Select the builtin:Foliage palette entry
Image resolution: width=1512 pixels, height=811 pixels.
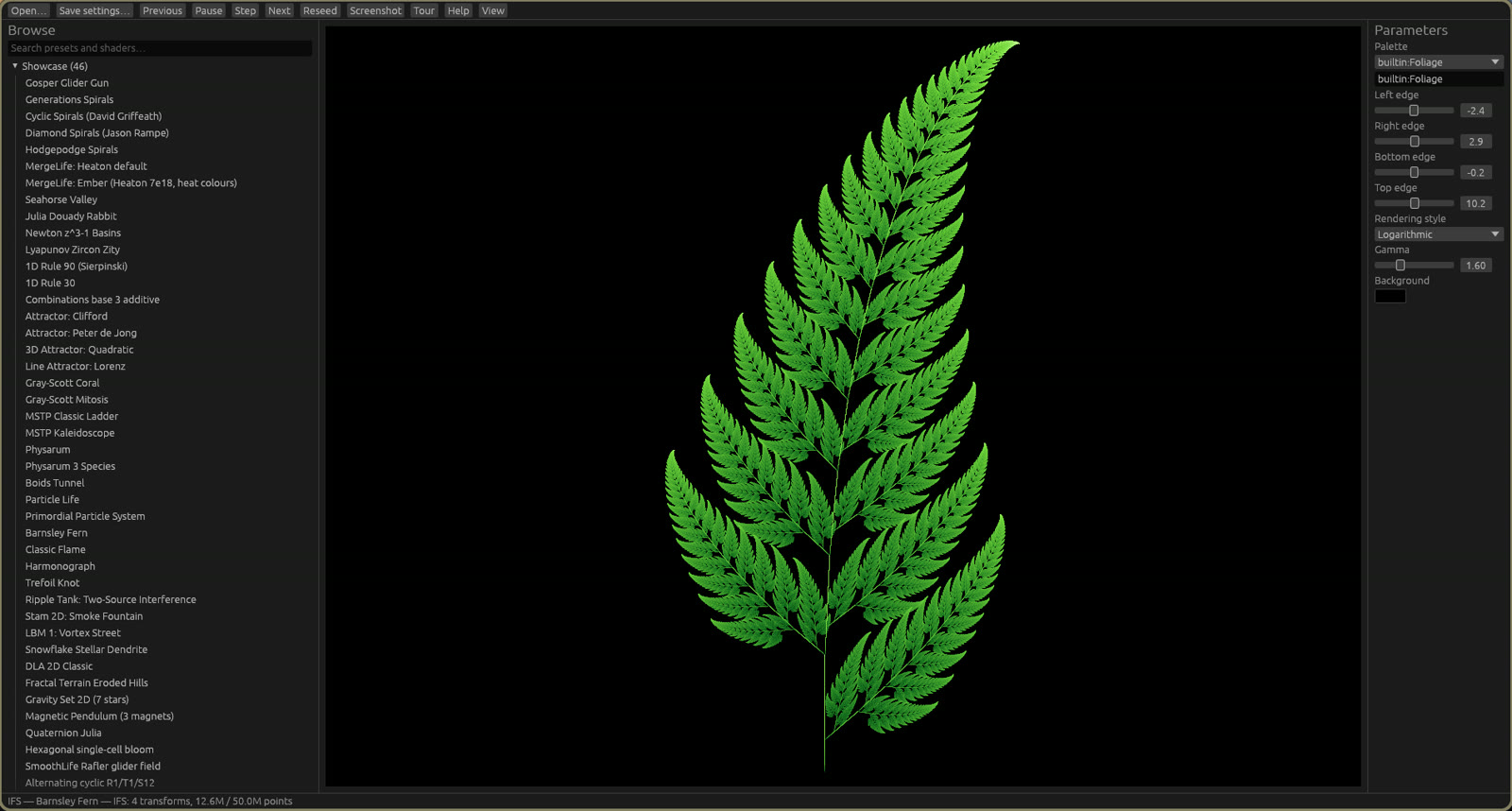point(1438,79)
